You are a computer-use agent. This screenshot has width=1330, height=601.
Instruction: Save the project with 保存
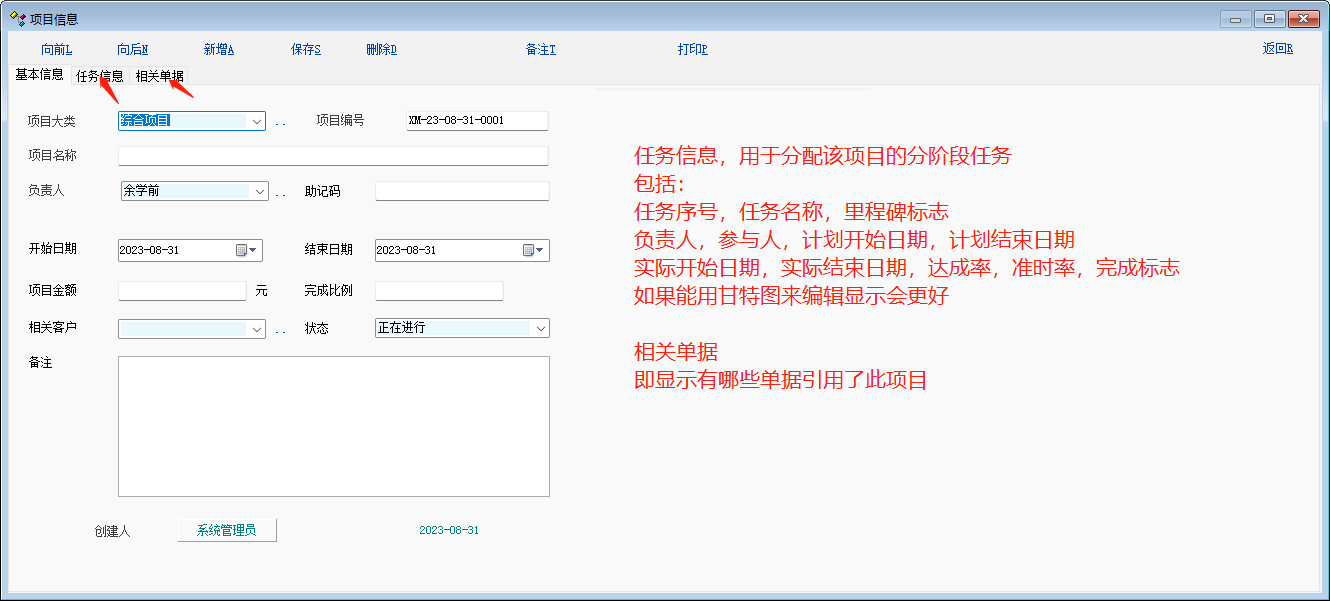[305, 49]
